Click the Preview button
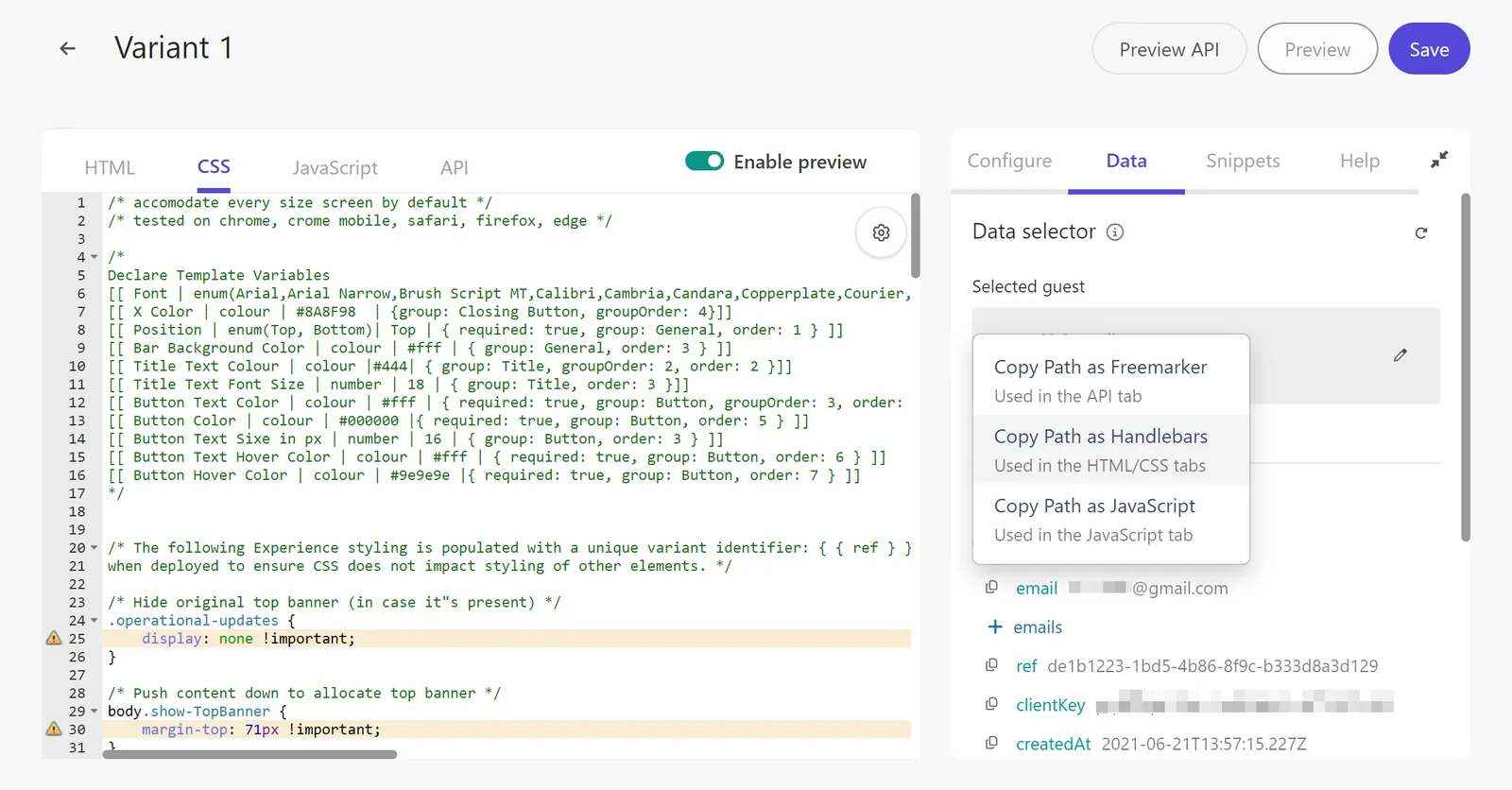 (x=1317, y=49)
